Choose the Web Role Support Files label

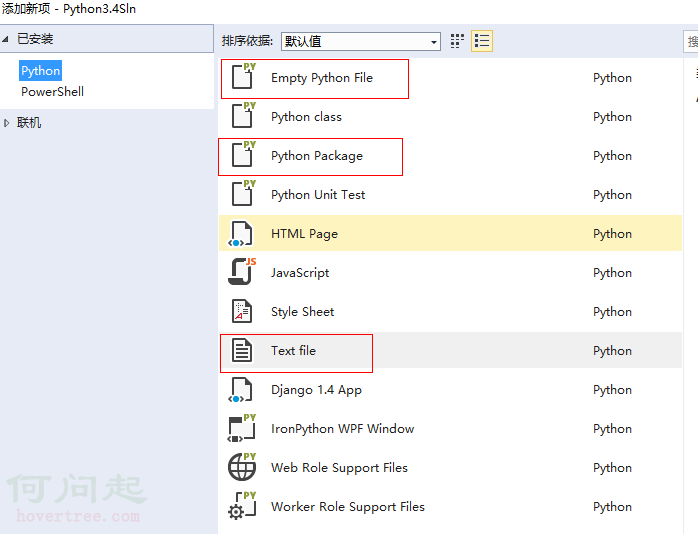pyautogui.click(x=339, y=468)
